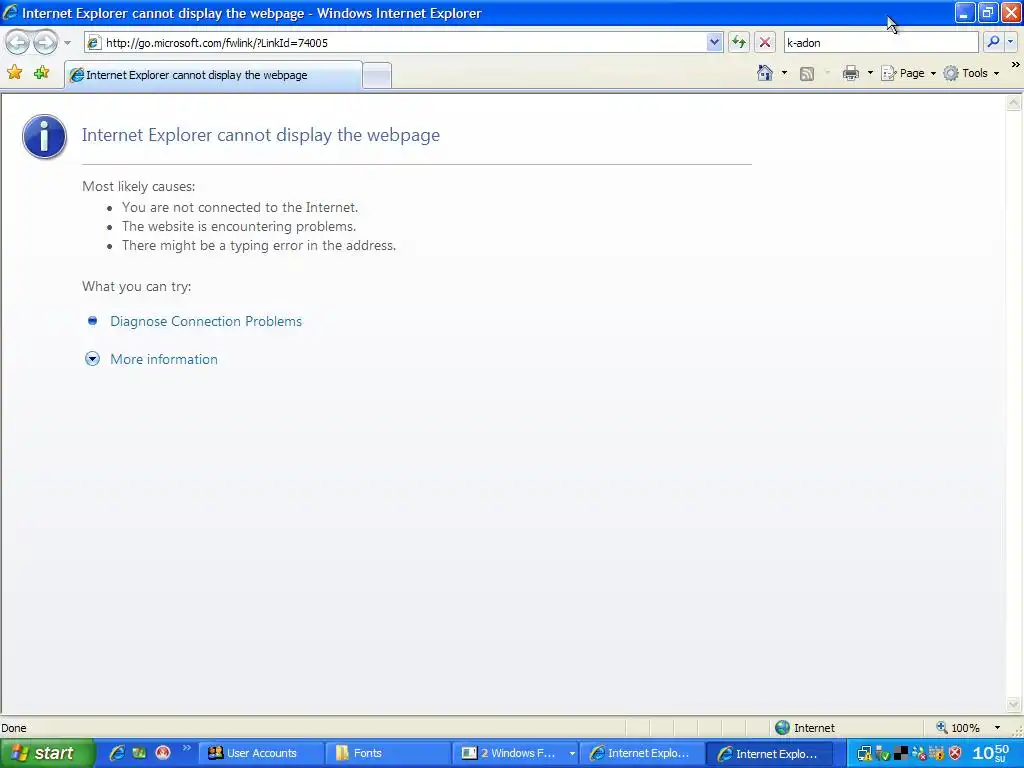
Task: Click the 'Done' status text
Action: point(14,728)
